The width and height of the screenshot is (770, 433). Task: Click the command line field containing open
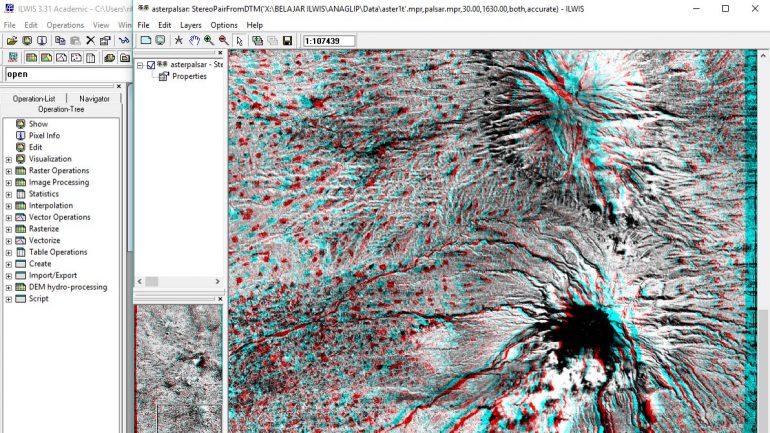(x=67, y=75)
